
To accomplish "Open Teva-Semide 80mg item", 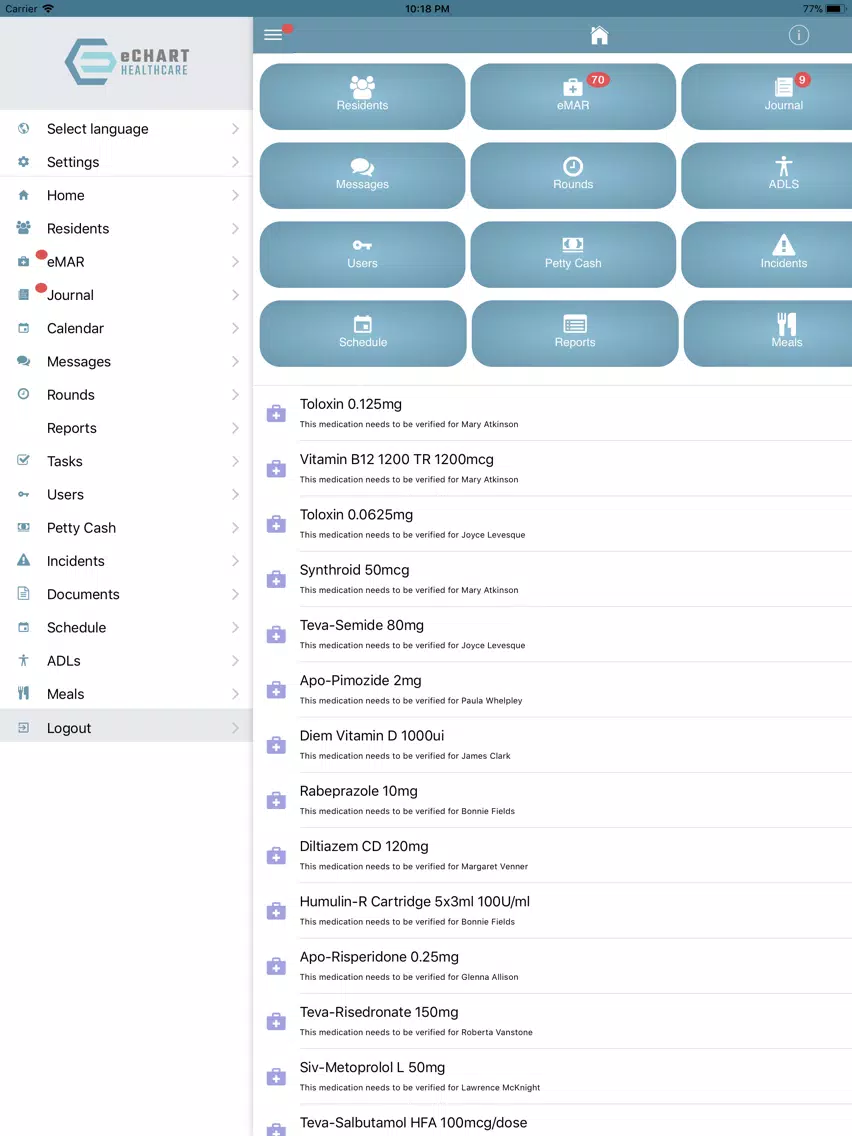I will point(552,635).
